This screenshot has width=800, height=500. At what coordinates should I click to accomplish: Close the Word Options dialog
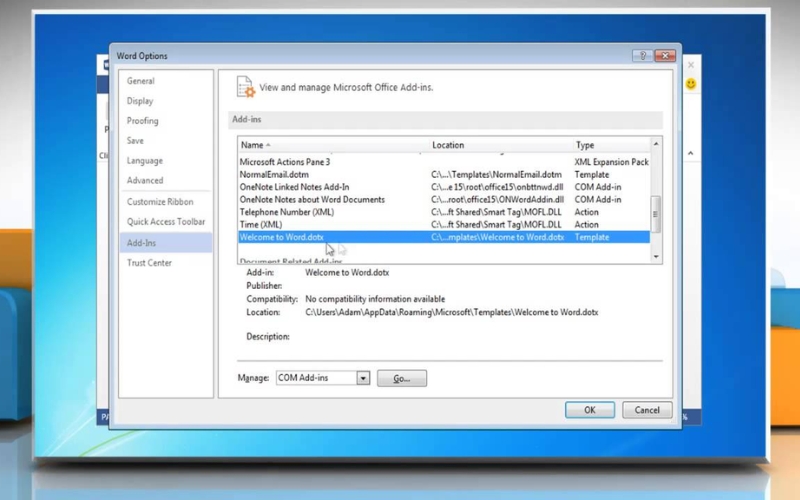coord(665,56)
